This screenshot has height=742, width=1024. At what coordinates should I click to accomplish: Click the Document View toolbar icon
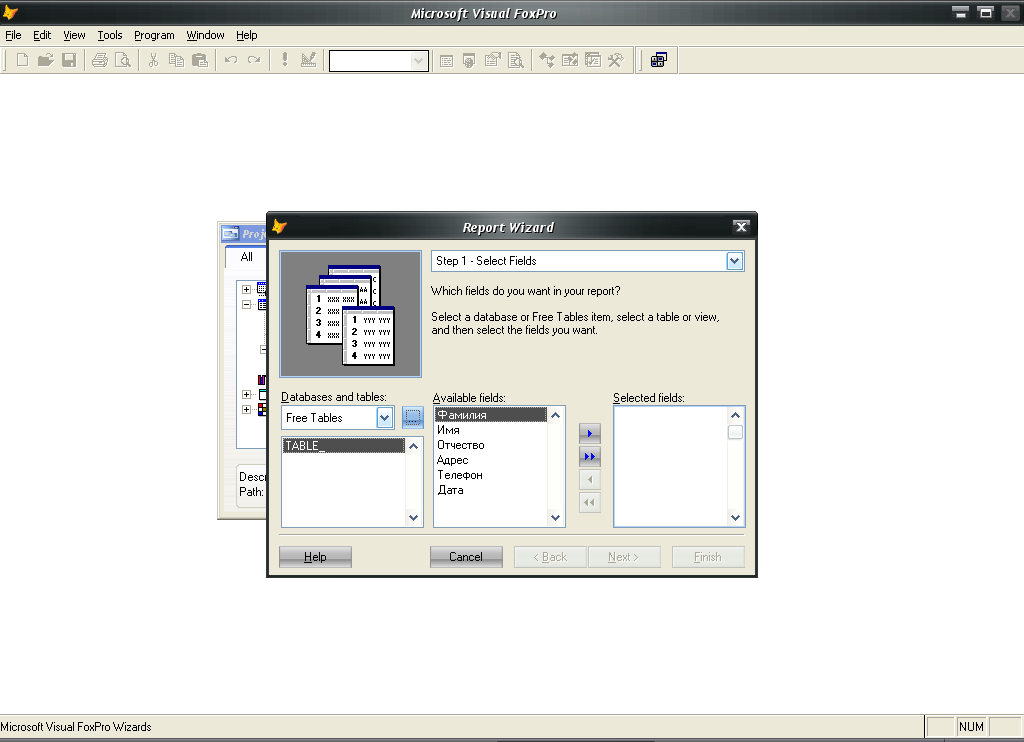click(516, 61)
